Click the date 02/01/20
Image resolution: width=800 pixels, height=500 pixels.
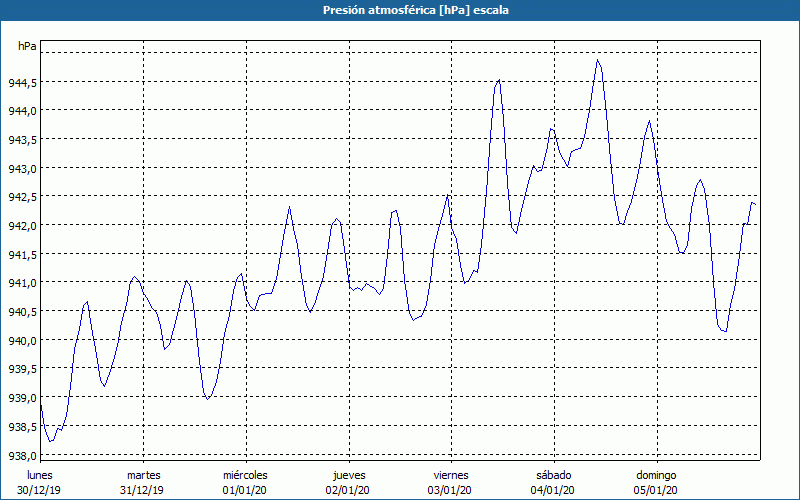click(347, 490)
